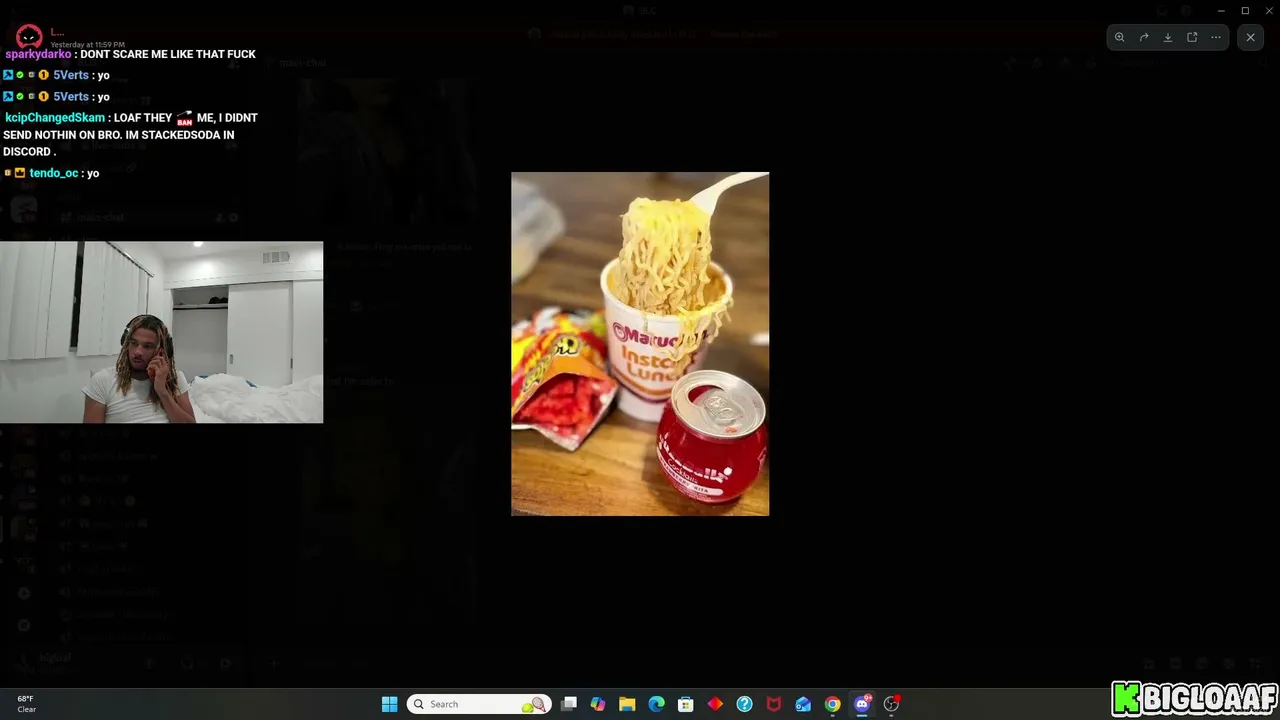Click chat username kcipChangedSkam
Image resolution: width=1280 pixels, height=720 pixels.
pos(55,118)
